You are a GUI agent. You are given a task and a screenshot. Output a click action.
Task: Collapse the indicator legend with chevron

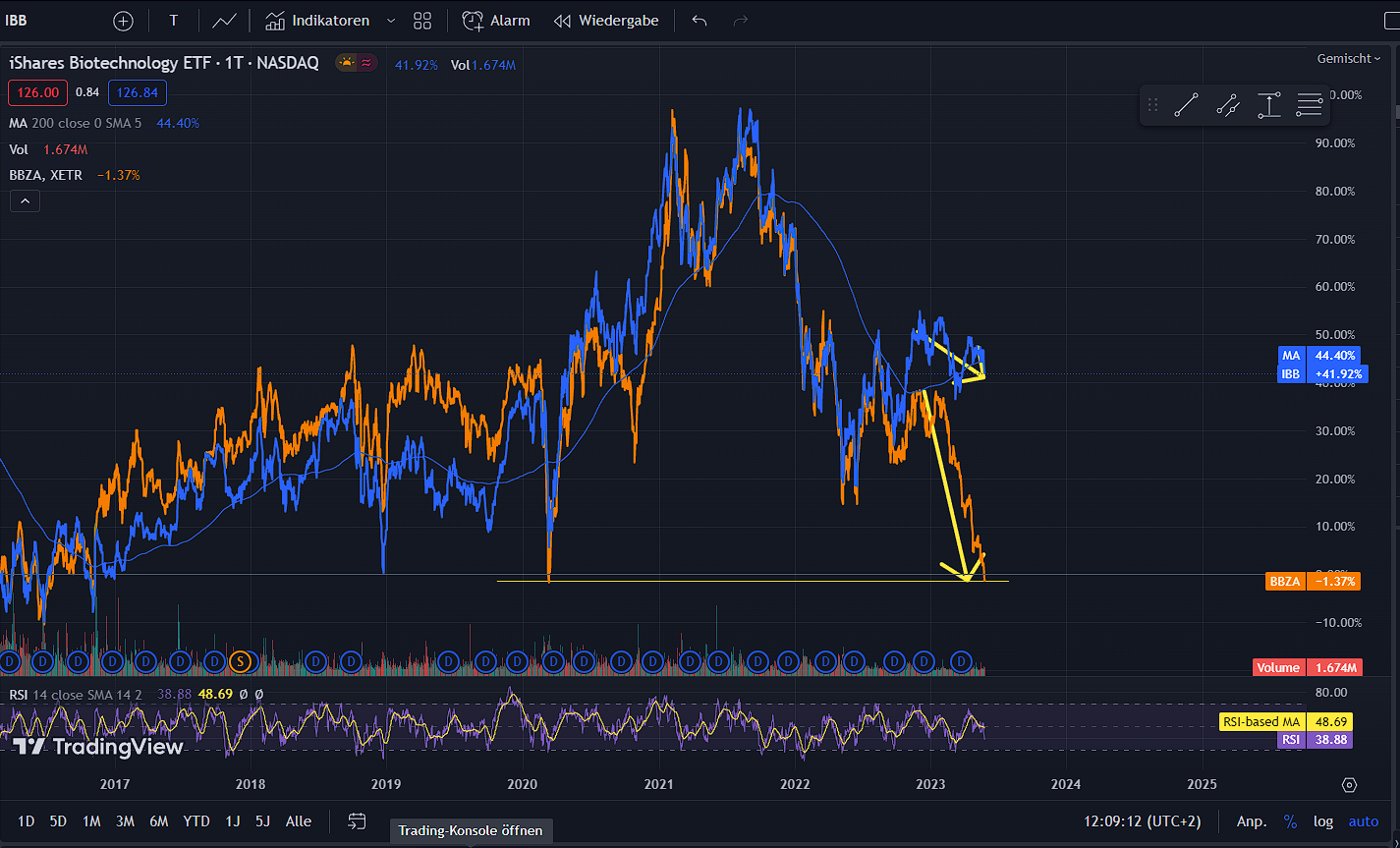(25, 201)
